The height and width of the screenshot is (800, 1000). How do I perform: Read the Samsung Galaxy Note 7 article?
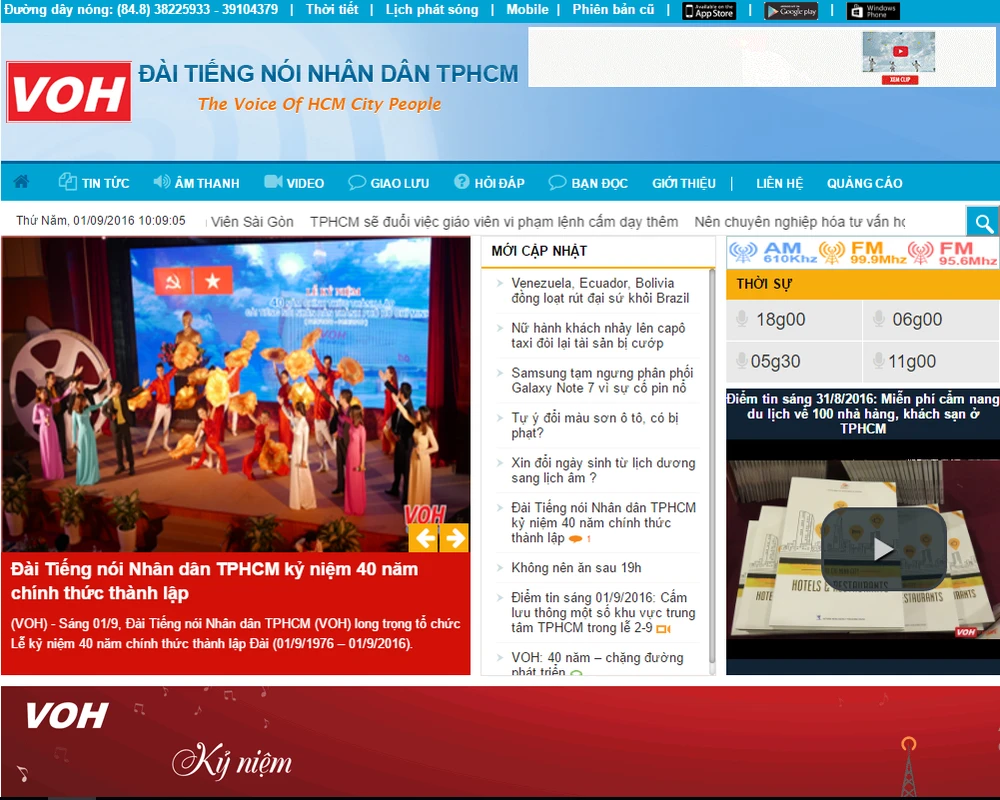click(x=601, y=380)
